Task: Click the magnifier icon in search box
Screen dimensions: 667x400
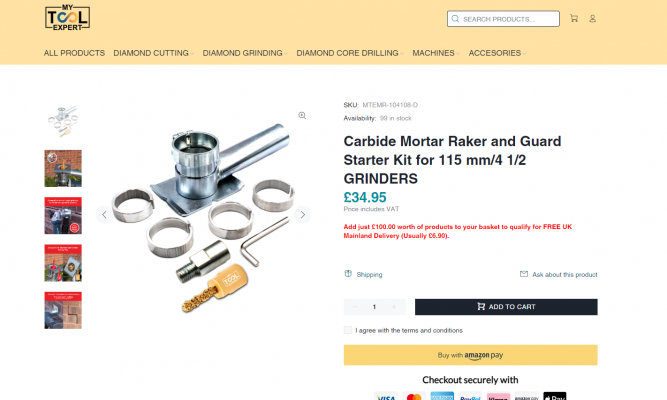Action: 455,19
